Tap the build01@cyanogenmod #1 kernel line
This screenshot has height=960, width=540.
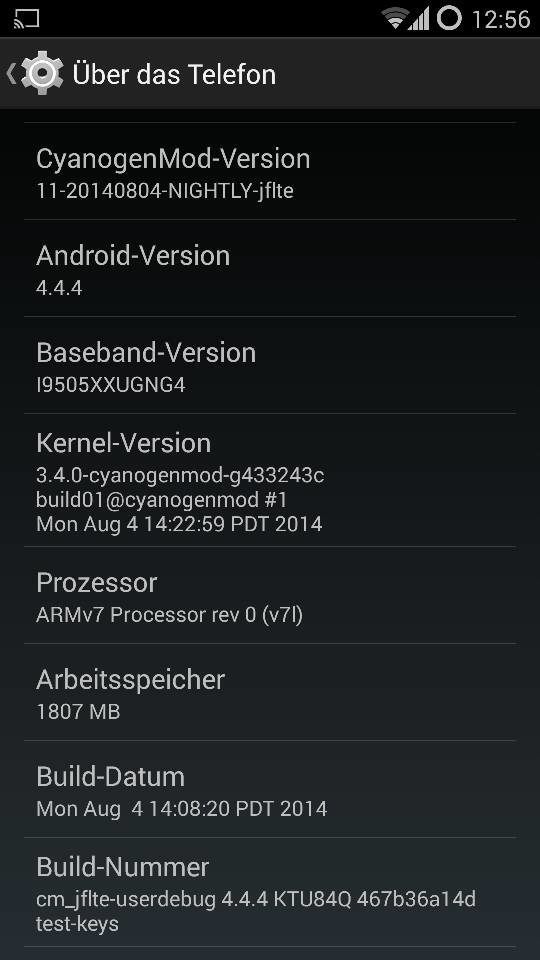pyautogui.click(x=162, y=500)
